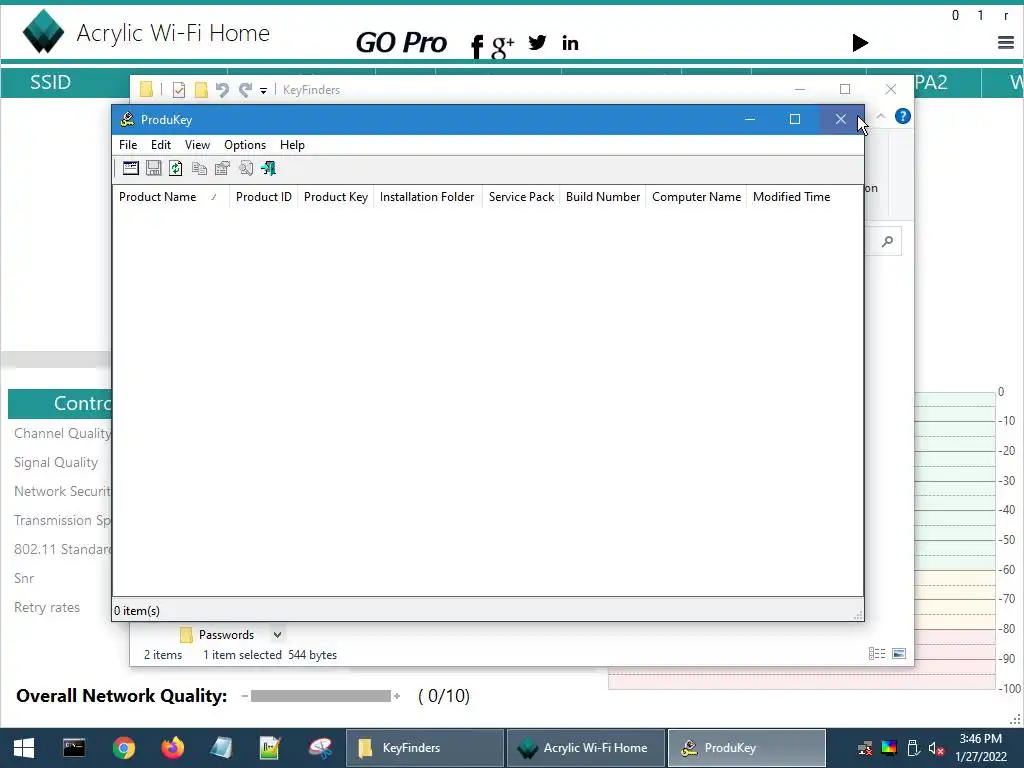Sort by Computer Name column header
The height and width of the screenshot is (768, 1024).
coord(696,197)
